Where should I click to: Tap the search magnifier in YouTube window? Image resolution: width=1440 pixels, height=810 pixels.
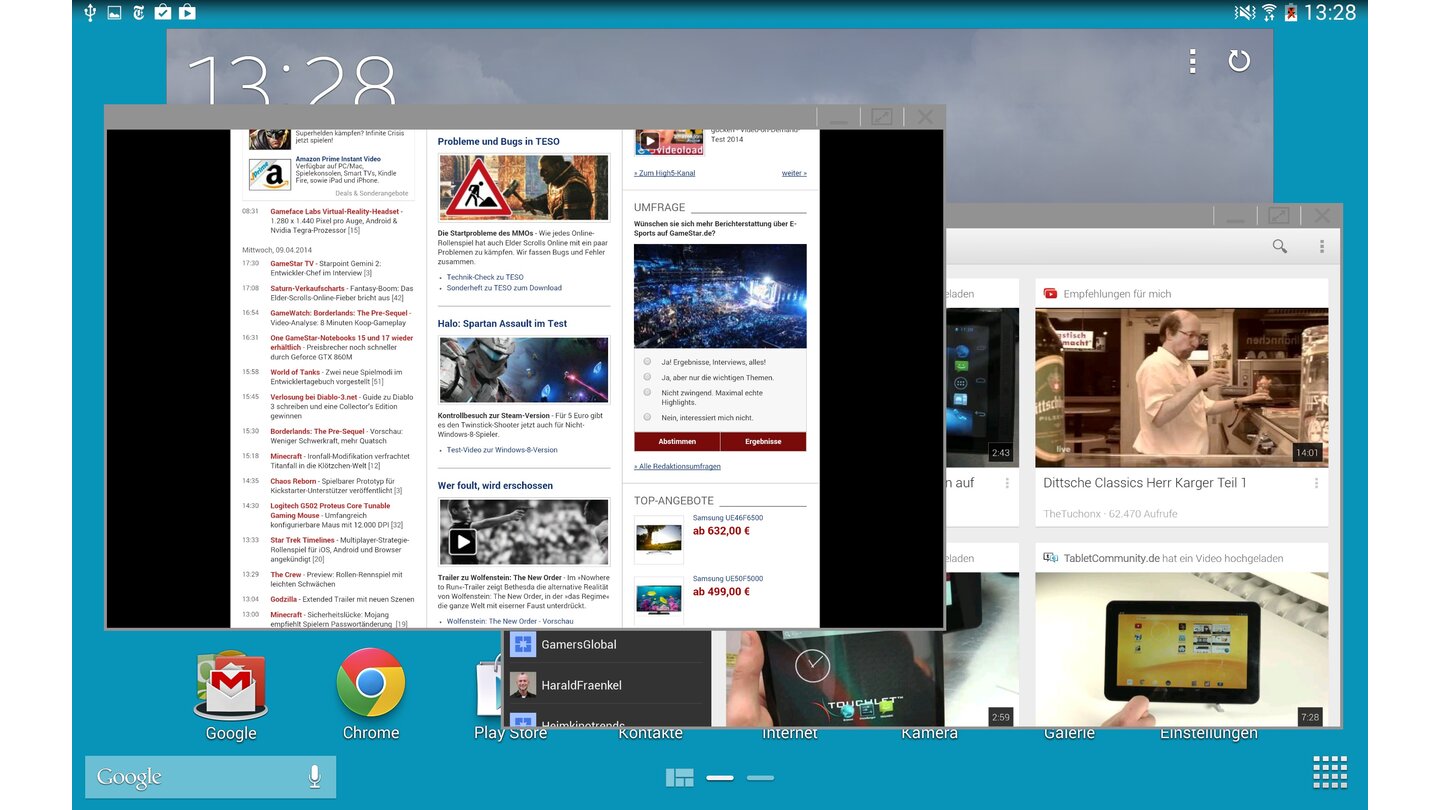[x=1279, y=246]
